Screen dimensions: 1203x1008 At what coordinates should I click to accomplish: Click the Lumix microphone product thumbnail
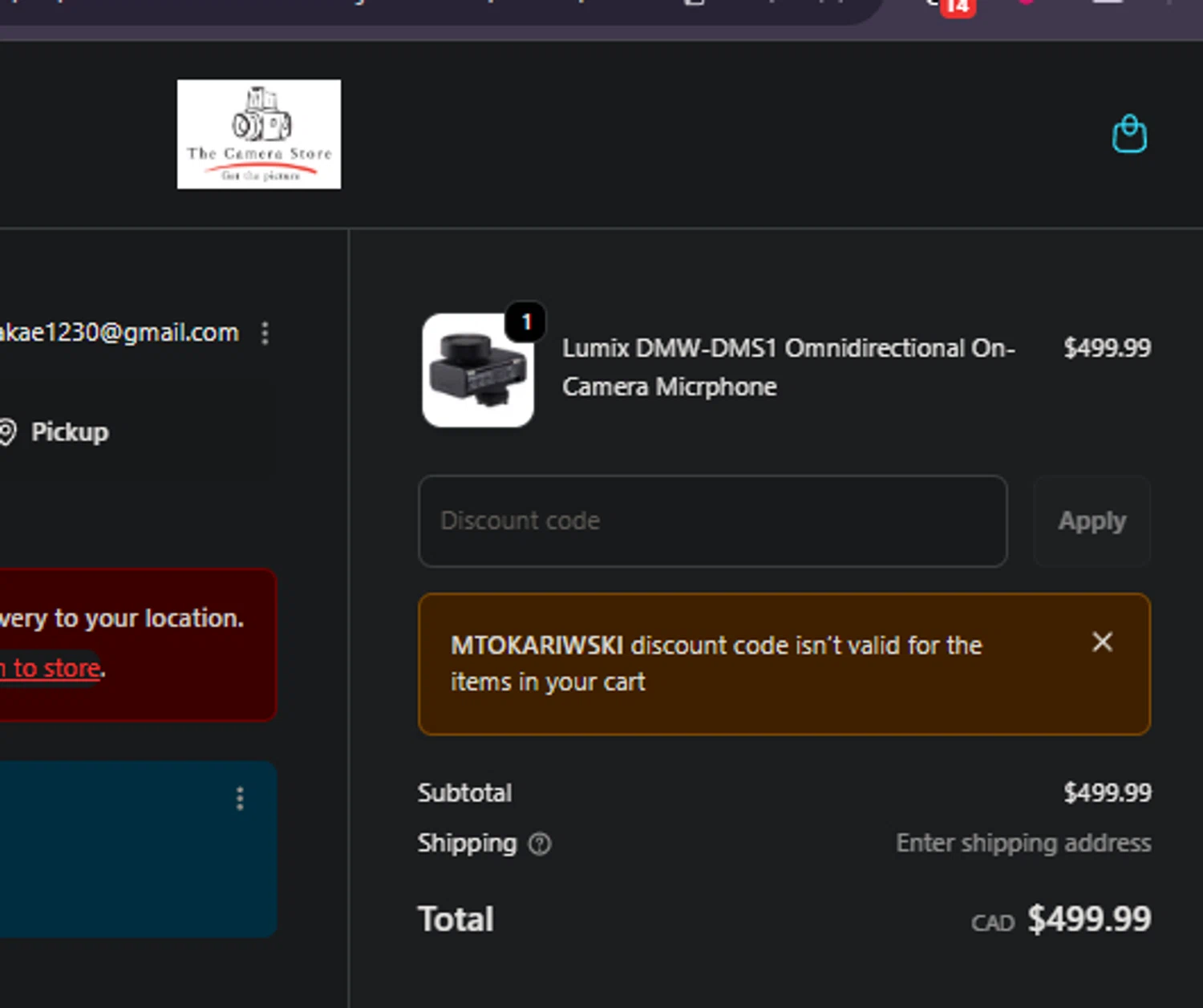(478, 371)
